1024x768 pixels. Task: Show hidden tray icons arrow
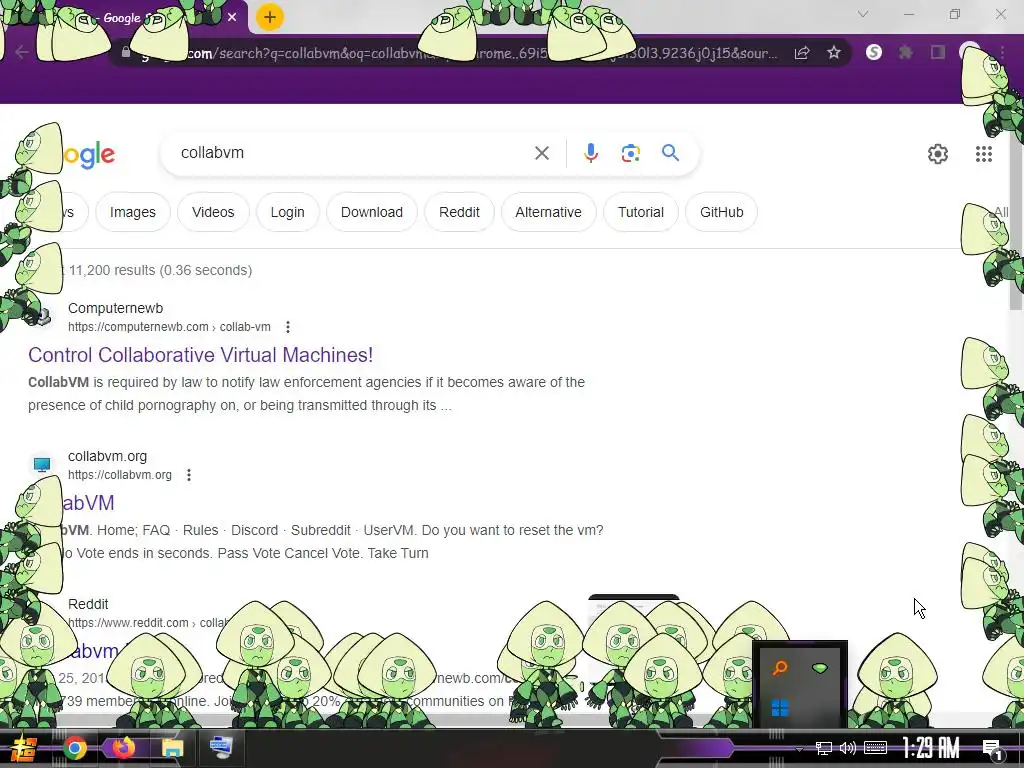tap(799, 748)
